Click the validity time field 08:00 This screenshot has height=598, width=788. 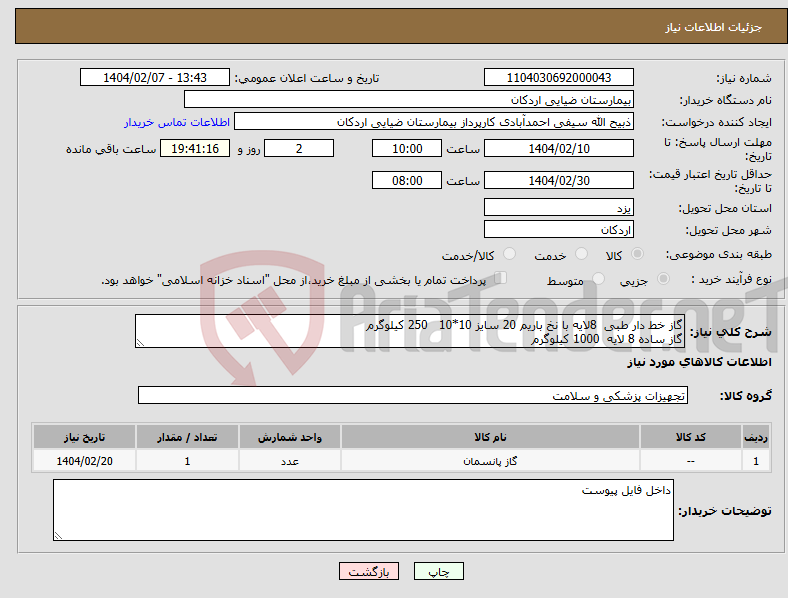pos(407,180)
